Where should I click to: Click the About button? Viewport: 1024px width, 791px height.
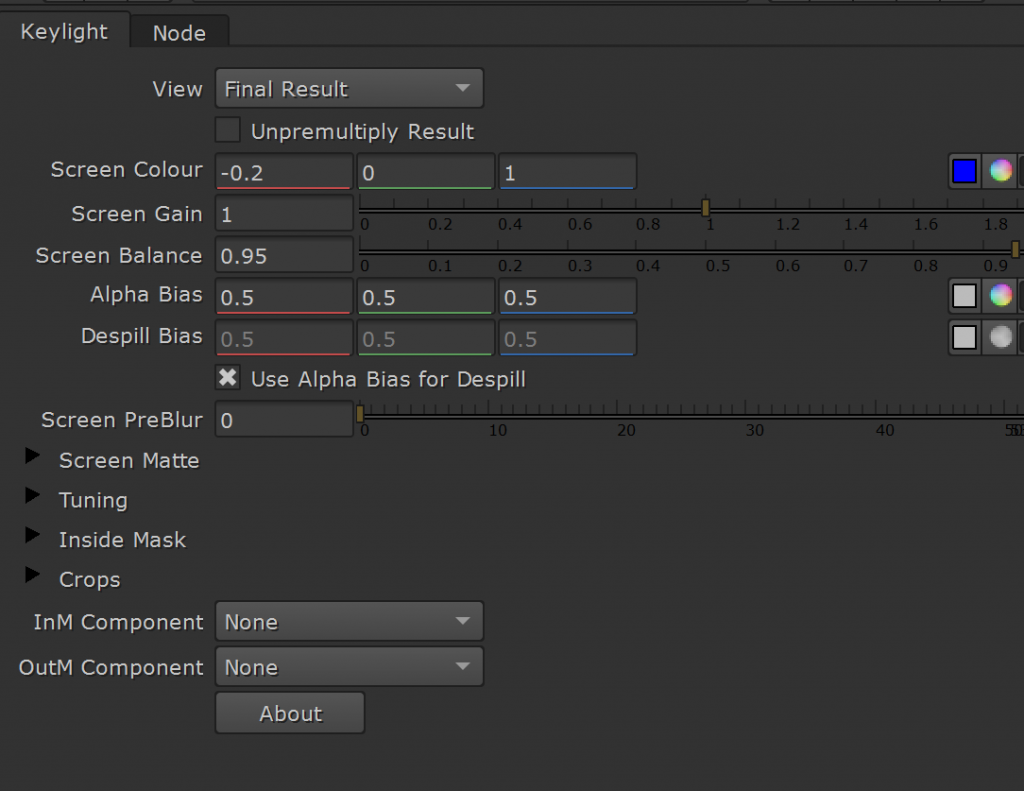(x=290, y=713)
